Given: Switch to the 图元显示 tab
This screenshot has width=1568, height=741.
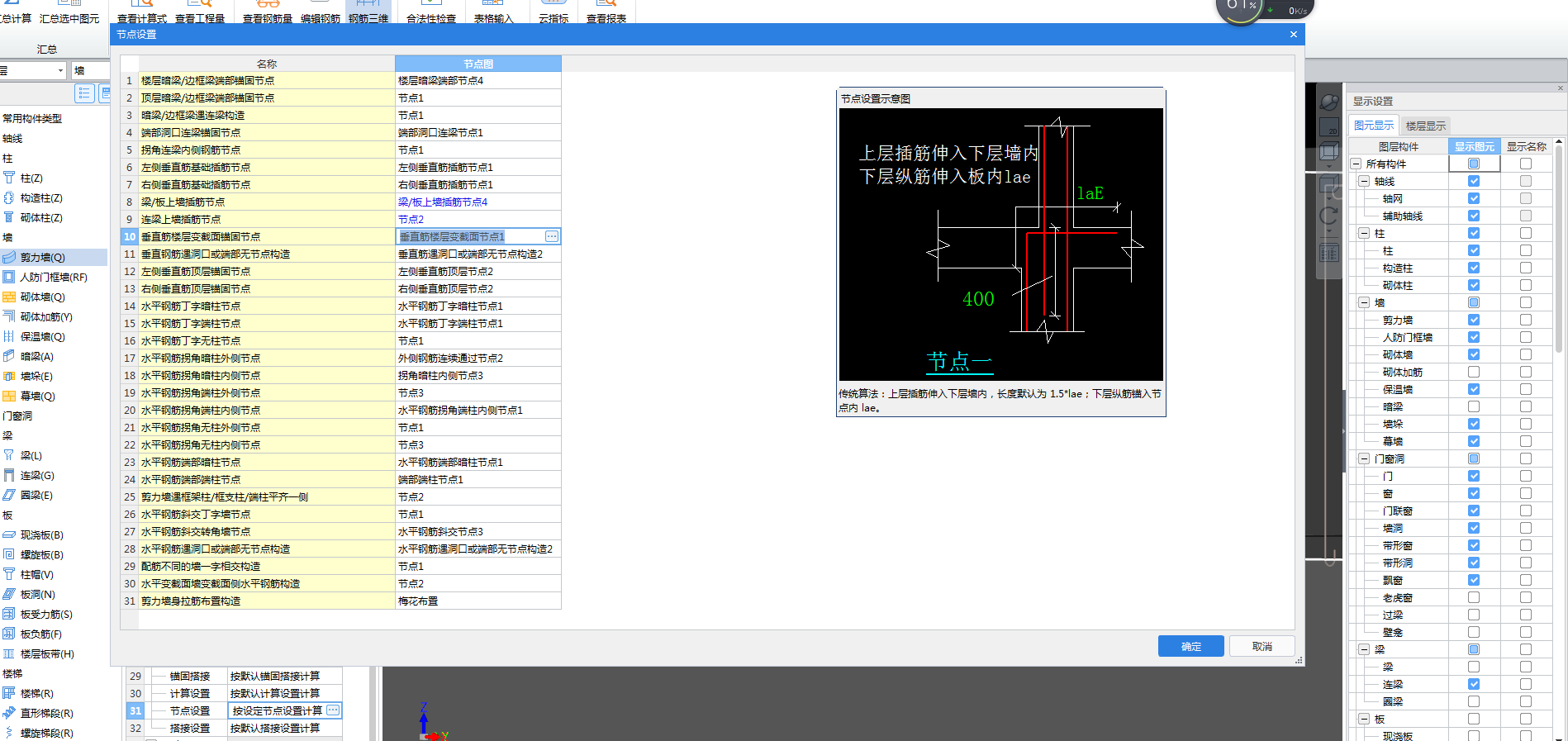Looking at the screenshot, I should 1374,126.
